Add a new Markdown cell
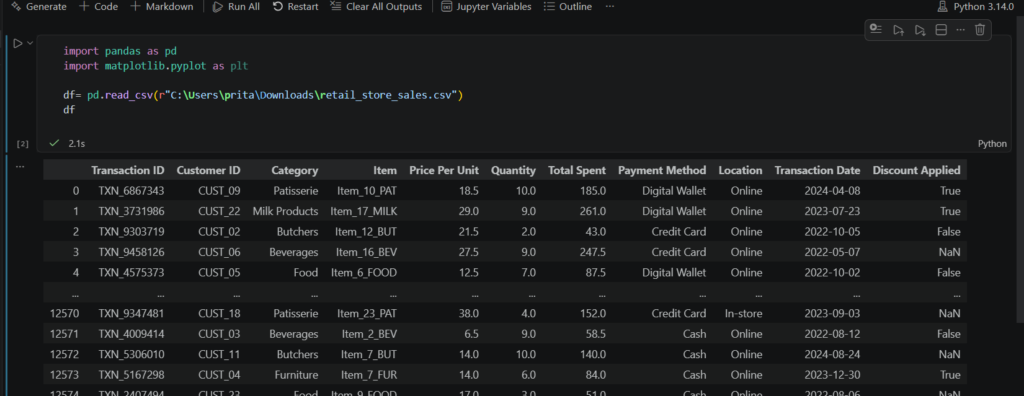1024x396 pixels. click(x=161, y=7)
